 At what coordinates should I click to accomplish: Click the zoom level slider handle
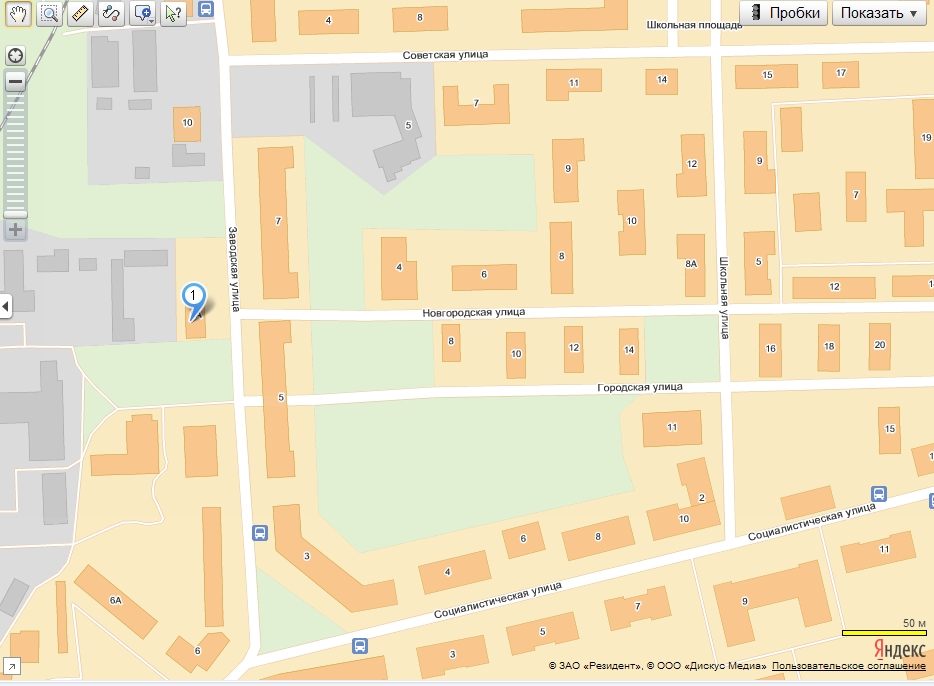[x=15, y=214]
